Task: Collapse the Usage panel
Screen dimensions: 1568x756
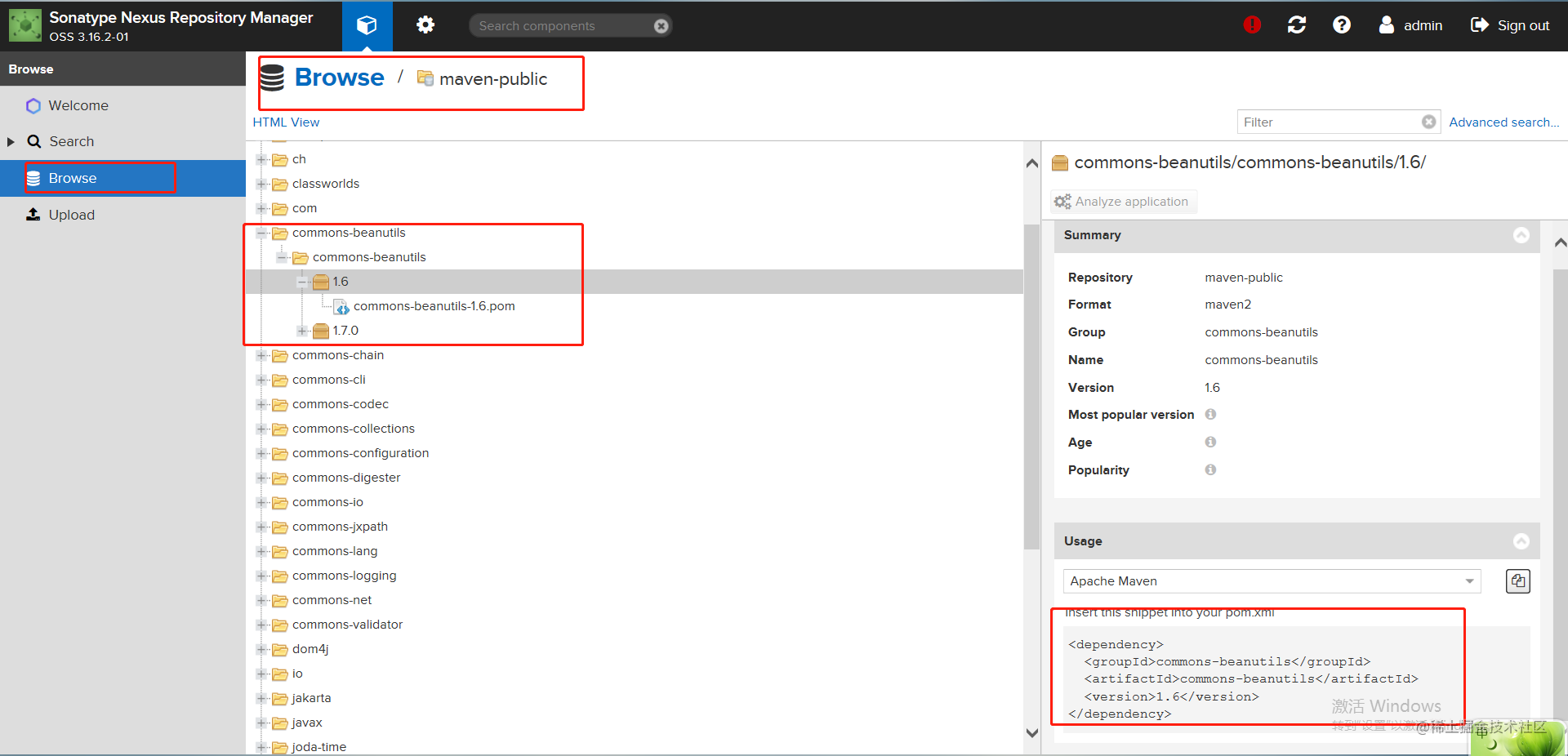Action: click(x=1521, y=541)
